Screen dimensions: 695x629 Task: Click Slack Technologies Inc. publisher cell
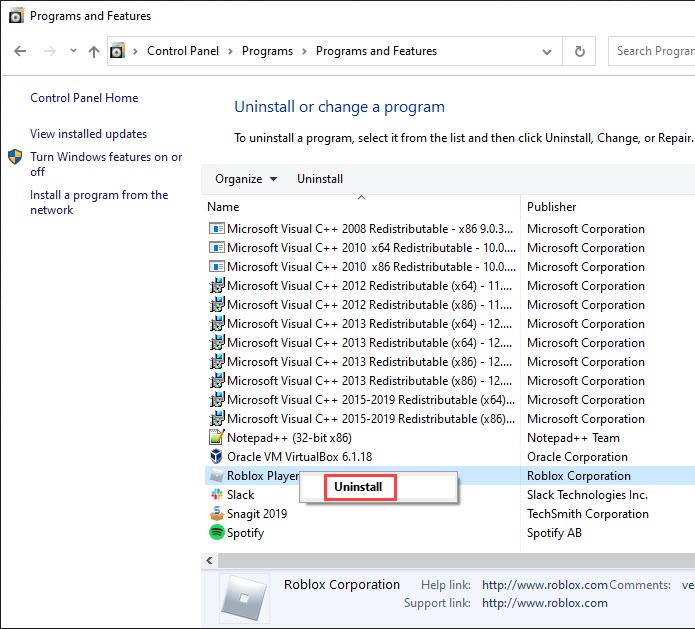pos(587,495)
